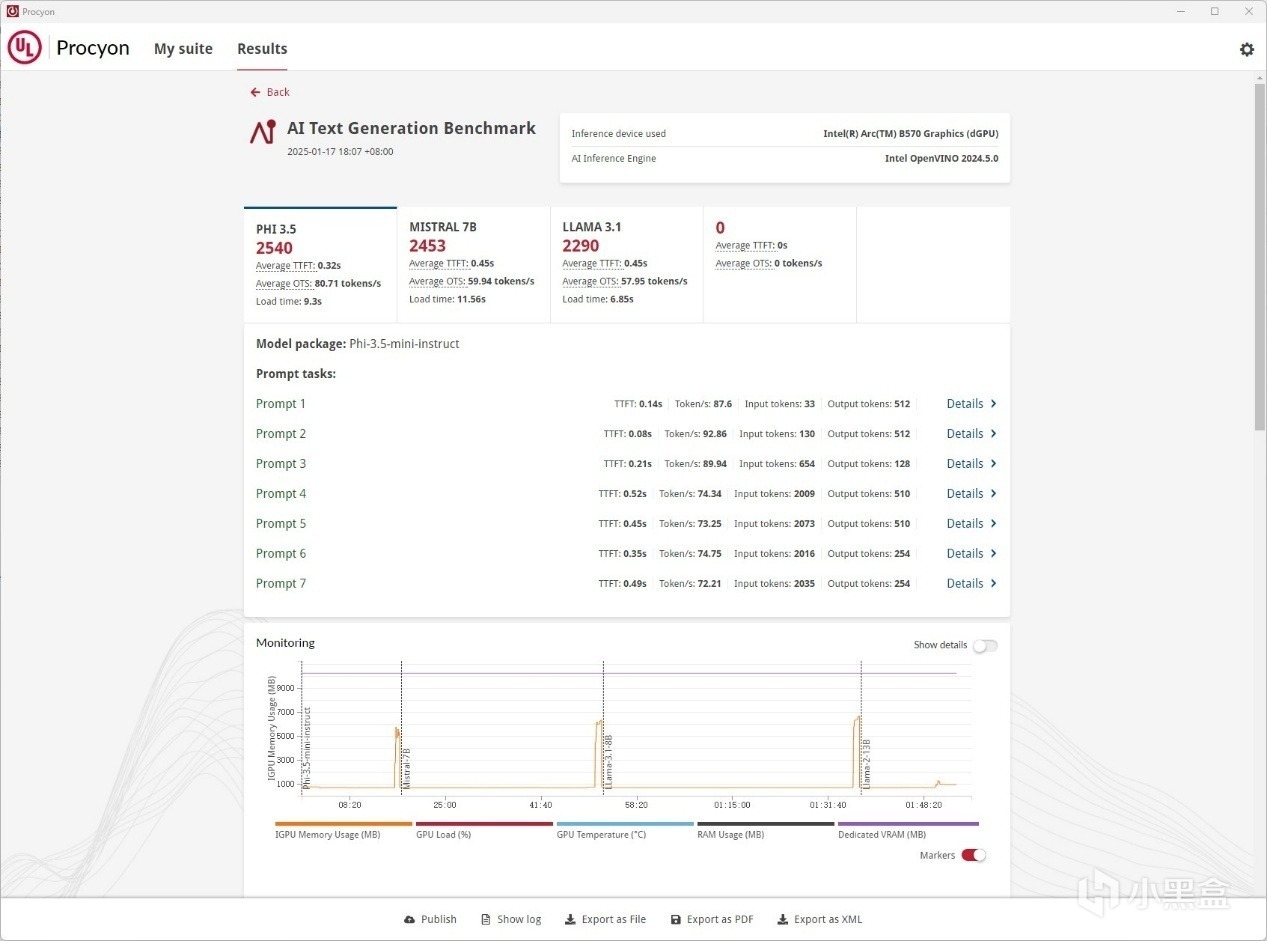The width and height of the screenshot is (1267, 941).
Task: Click the back arrow icon
Action: [x=255, y=92]
